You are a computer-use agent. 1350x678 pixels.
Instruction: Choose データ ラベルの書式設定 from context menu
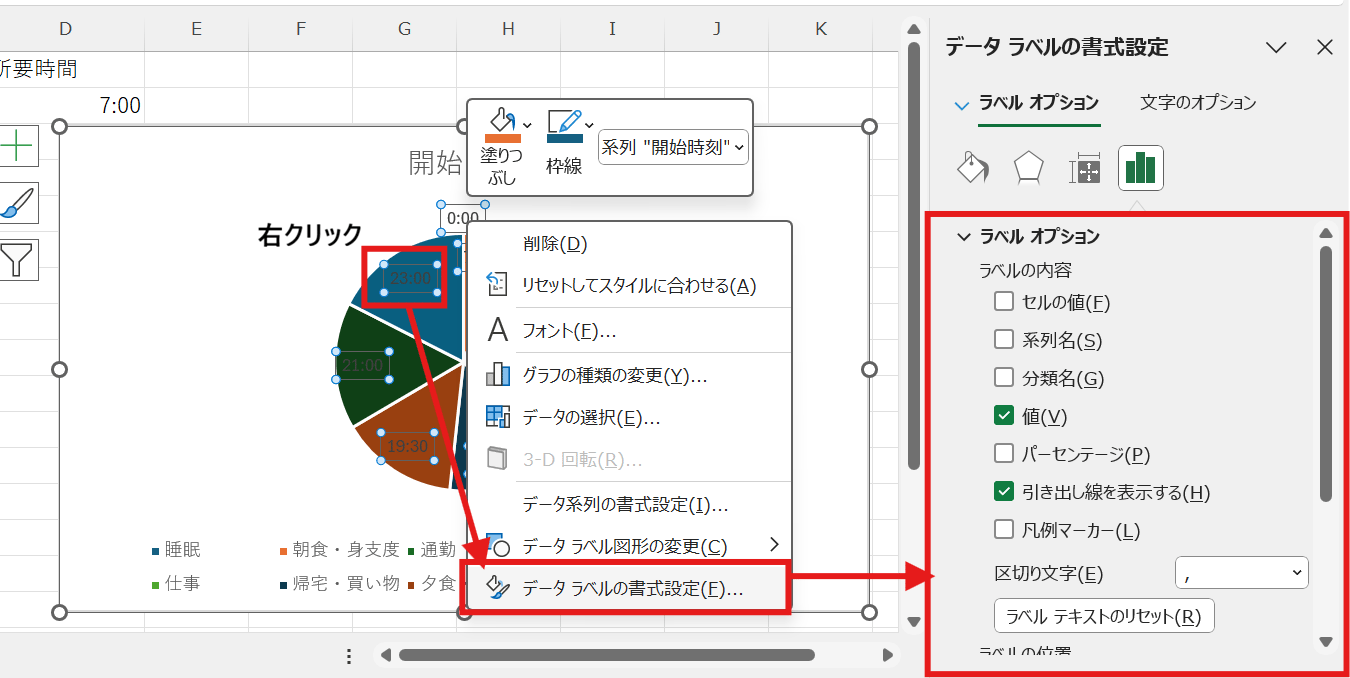tap(632, 589)
